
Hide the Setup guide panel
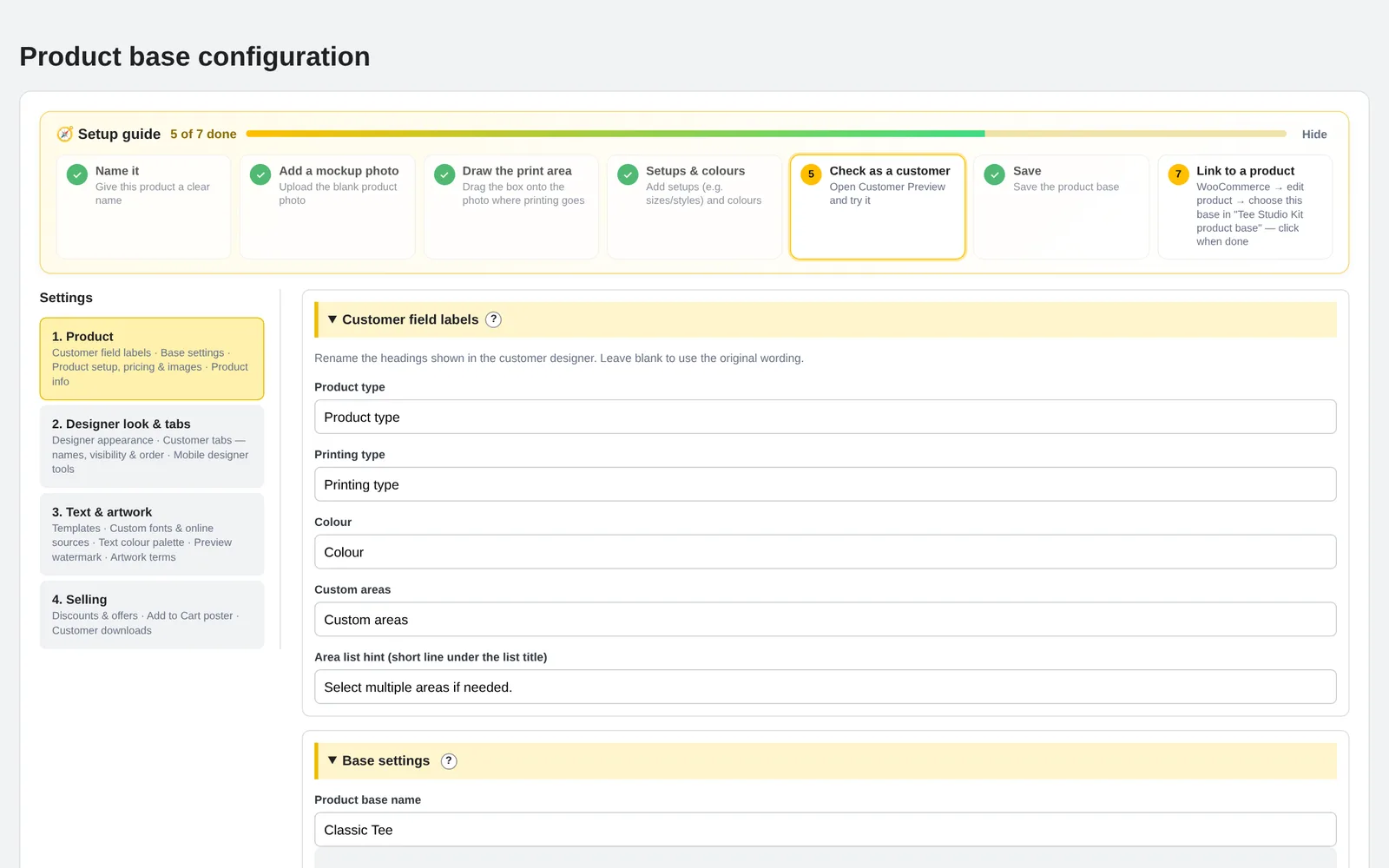click(1314, 134)
